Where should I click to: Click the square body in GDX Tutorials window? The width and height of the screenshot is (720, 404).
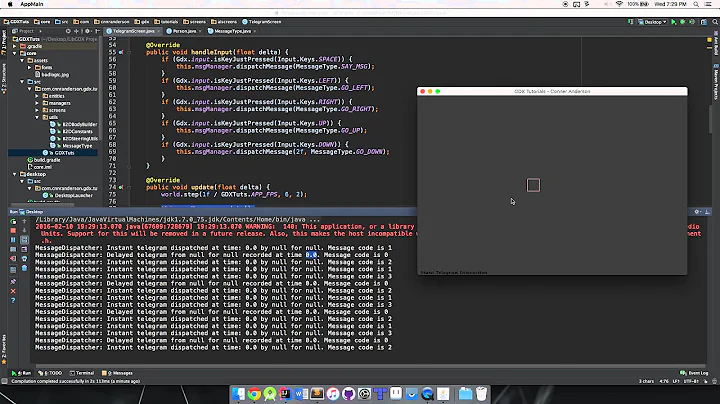click(533, 185)
